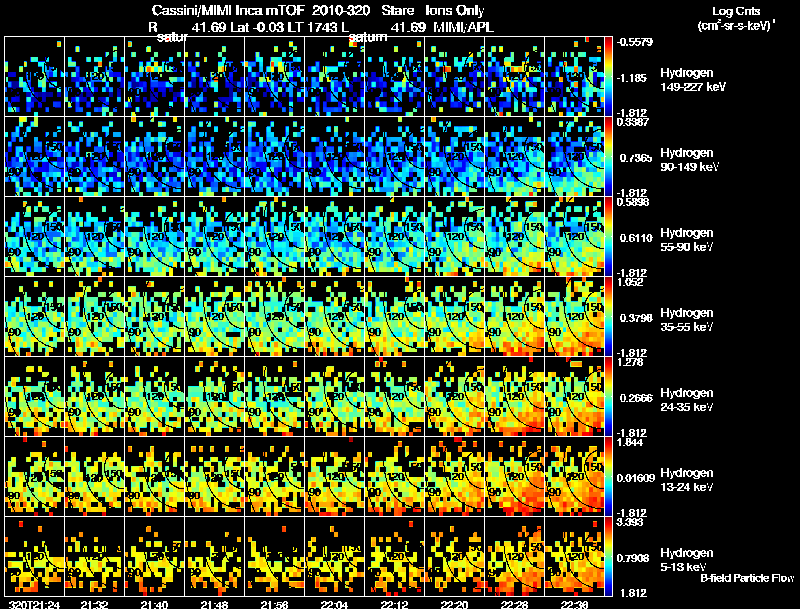800x609 pixels.
Task: Click the color bar beside 90-149 keV row
Action: click(x=608, y=157)
